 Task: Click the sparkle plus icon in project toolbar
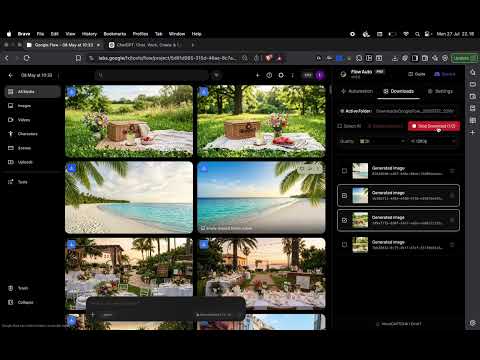[x=258, y=75]
